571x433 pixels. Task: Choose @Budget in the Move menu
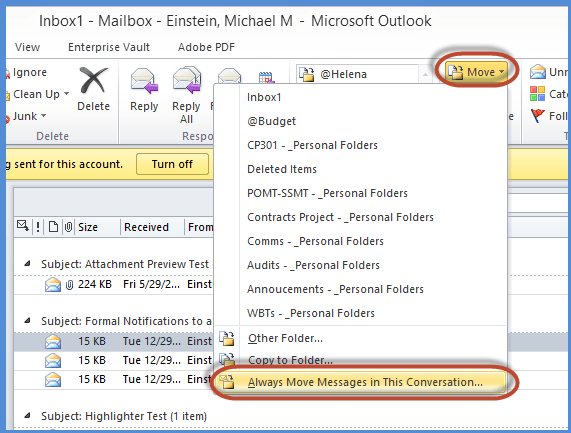[361, 121]
